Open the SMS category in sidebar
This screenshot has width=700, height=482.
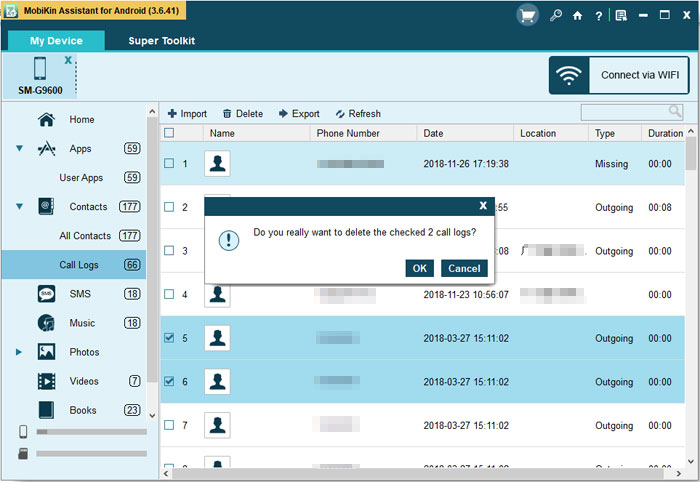coord(82,294)
